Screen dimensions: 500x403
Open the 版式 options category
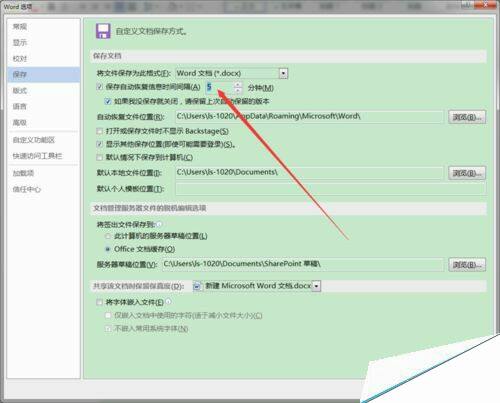click(43, 90)
